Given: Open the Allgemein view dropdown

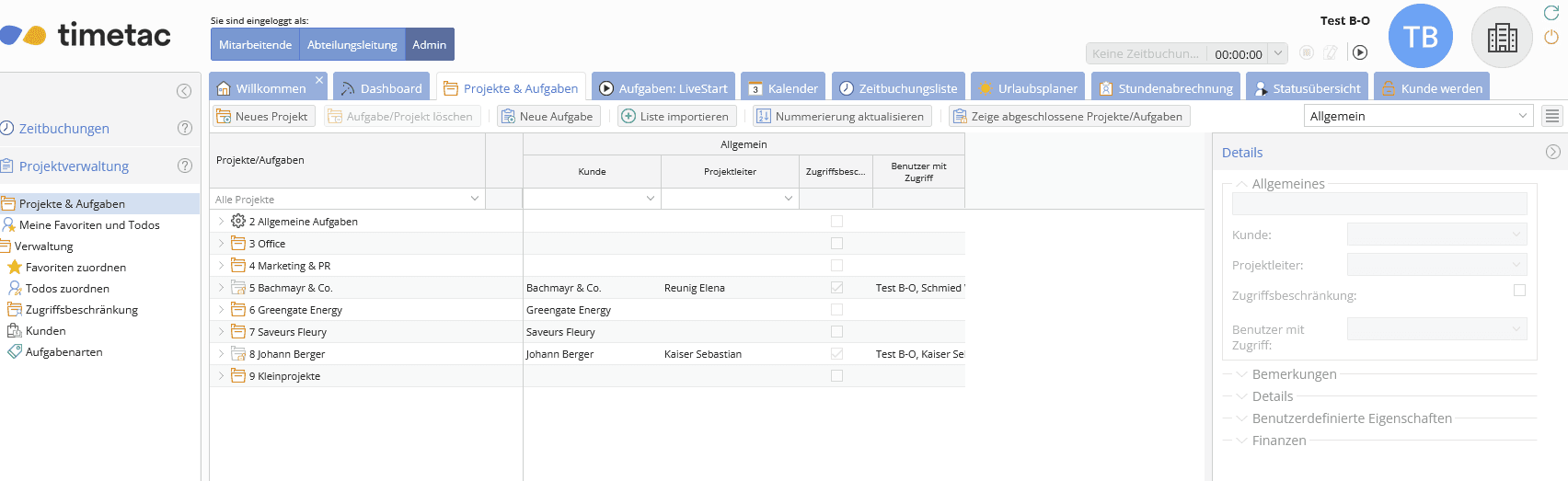Looking at the screenshot, I should [1417, 116].
